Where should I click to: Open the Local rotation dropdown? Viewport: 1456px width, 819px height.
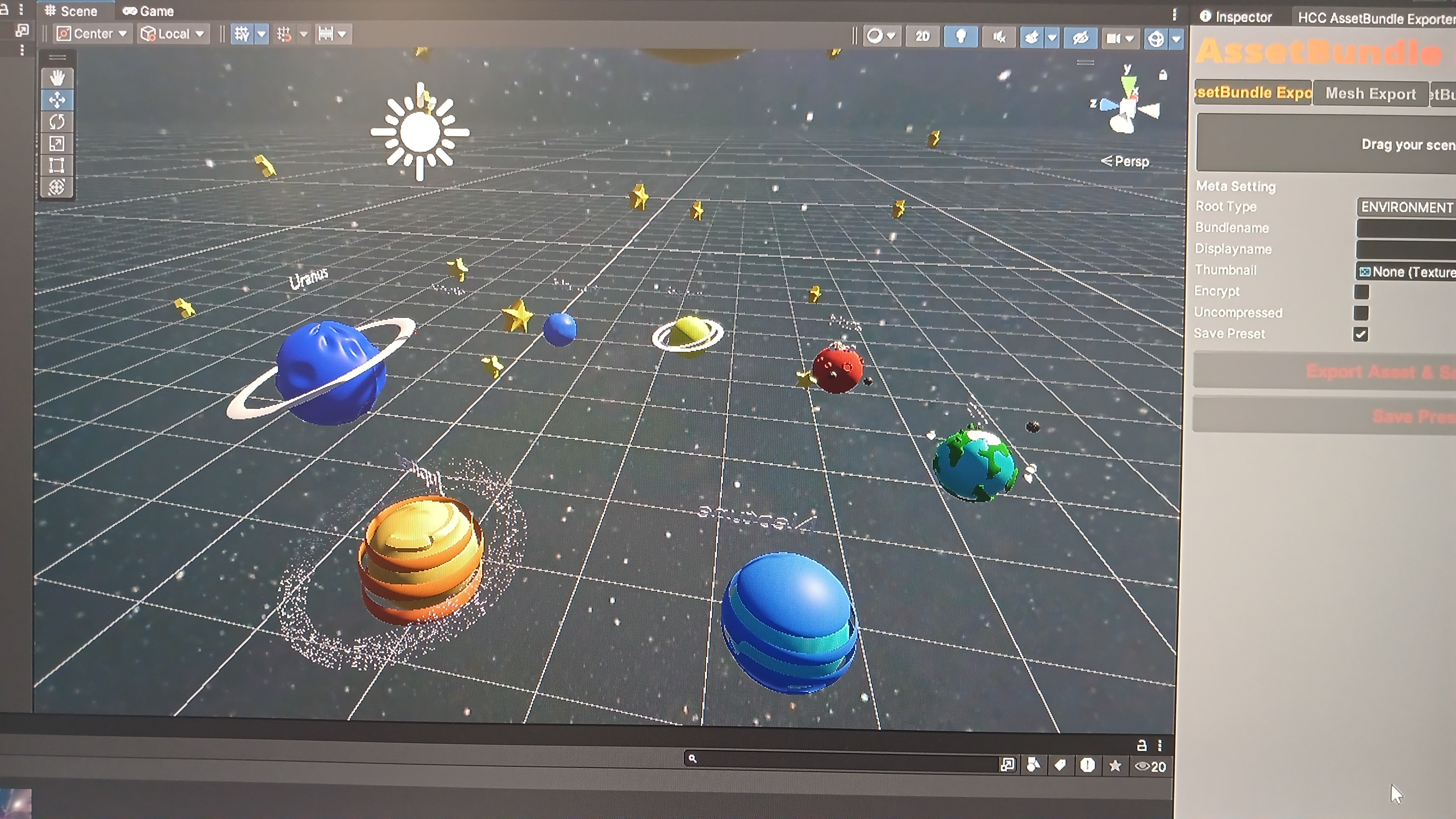[x=173, y=34]
